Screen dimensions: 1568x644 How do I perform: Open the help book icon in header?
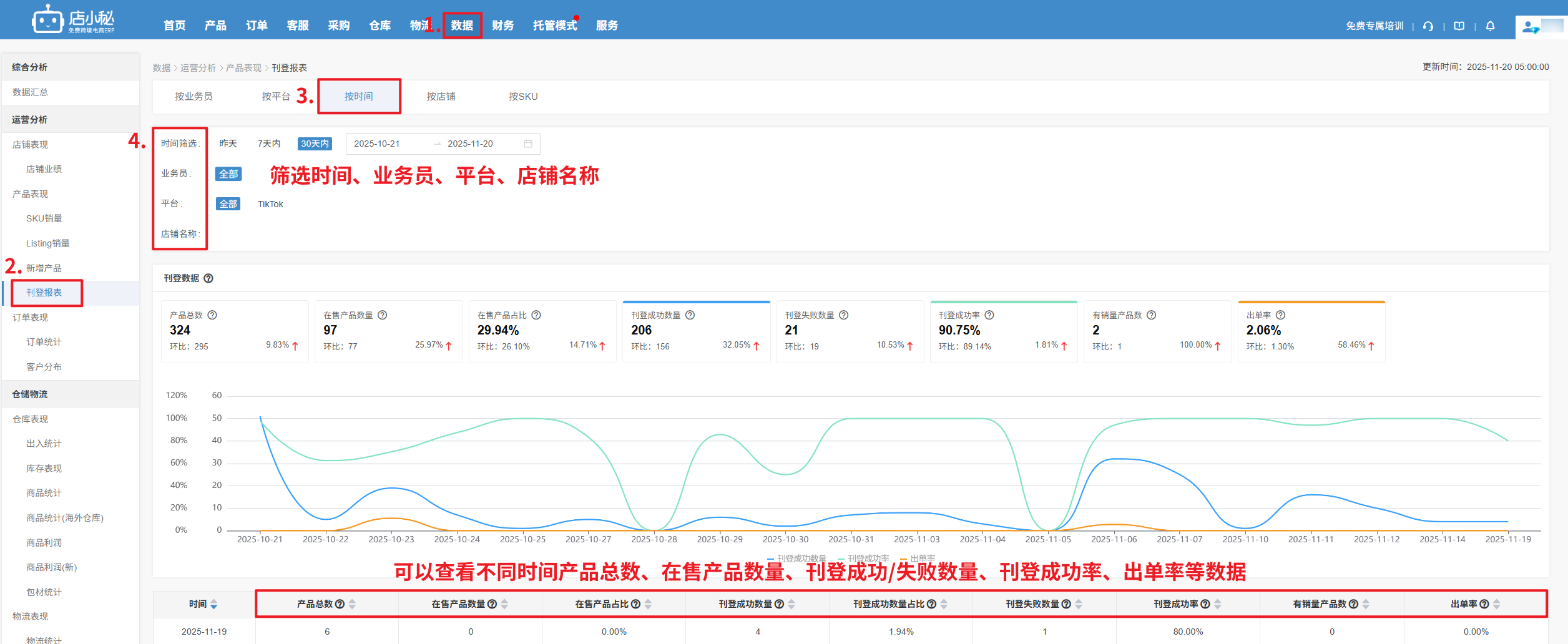1459,26
